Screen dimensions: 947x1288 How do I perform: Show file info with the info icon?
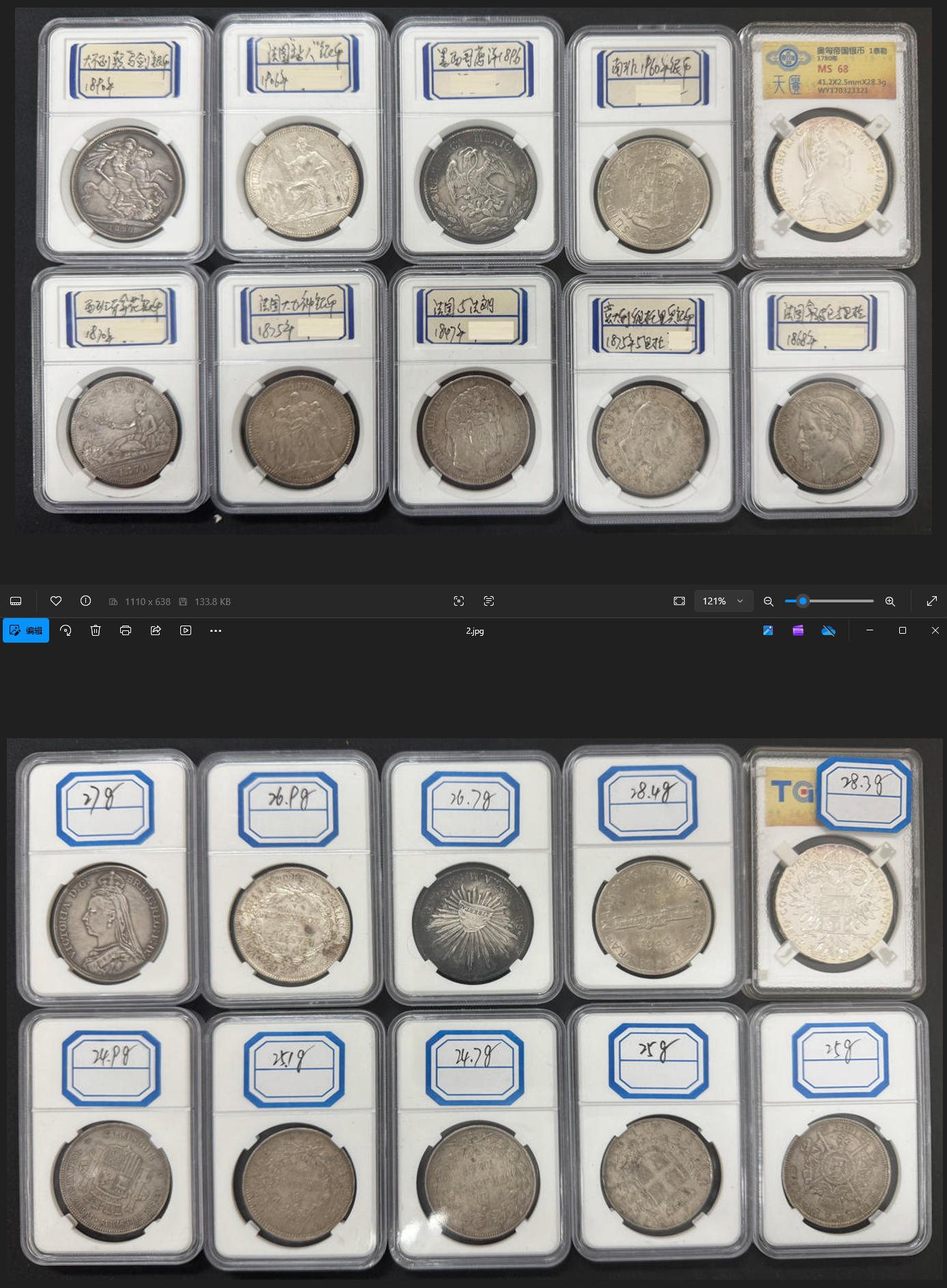click(85, 601)
